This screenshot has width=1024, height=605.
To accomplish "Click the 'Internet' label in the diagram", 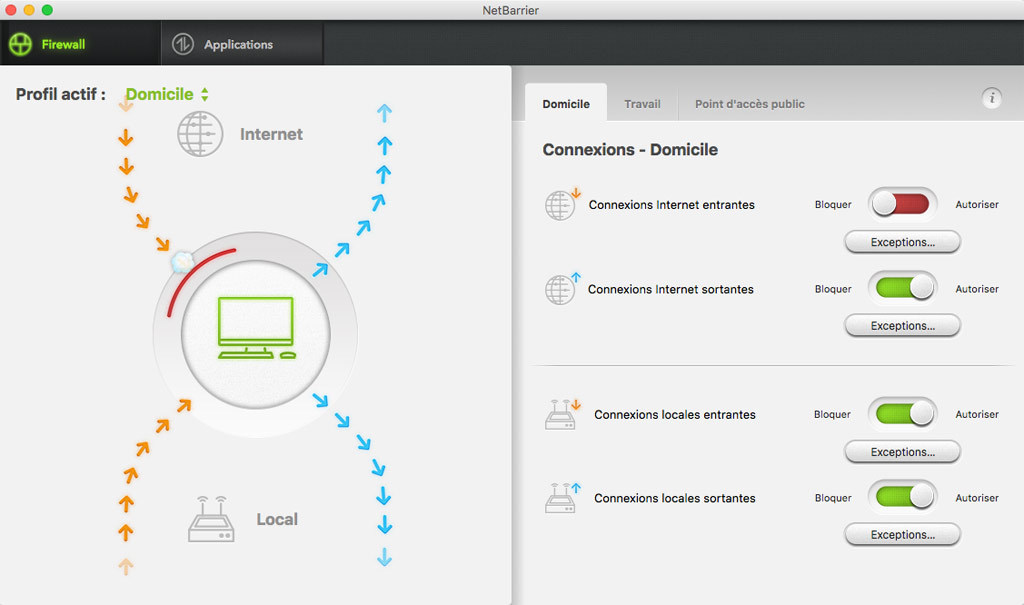I will click(271, 134).
